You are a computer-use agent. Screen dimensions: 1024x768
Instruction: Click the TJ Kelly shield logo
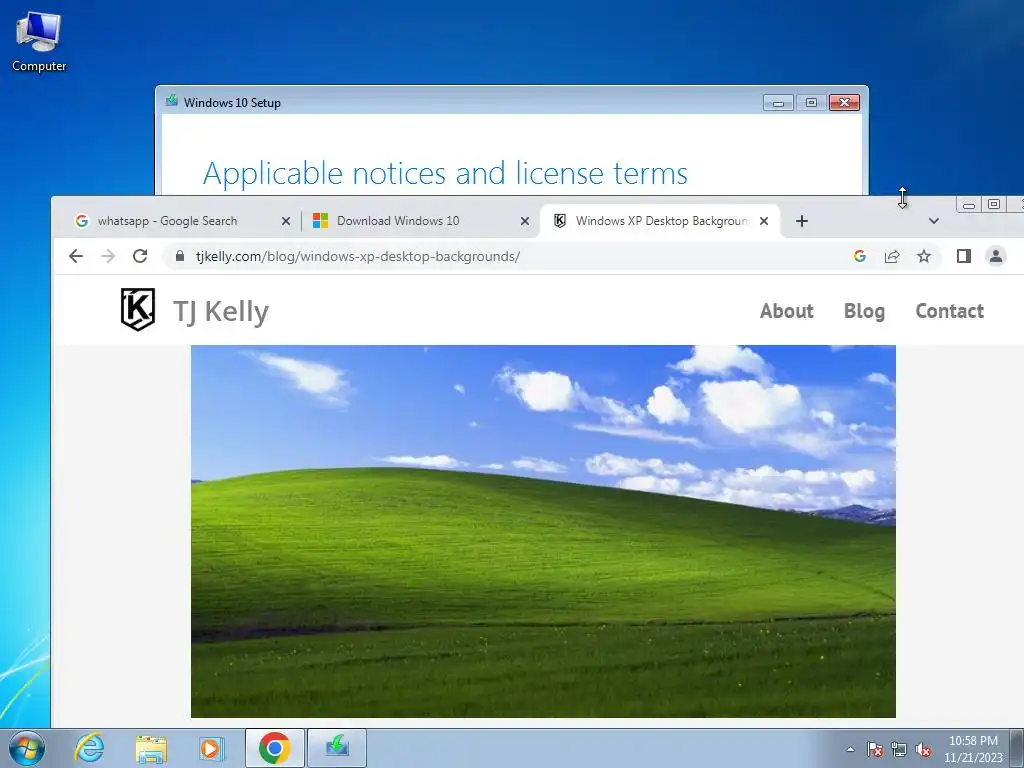[138, 310]
